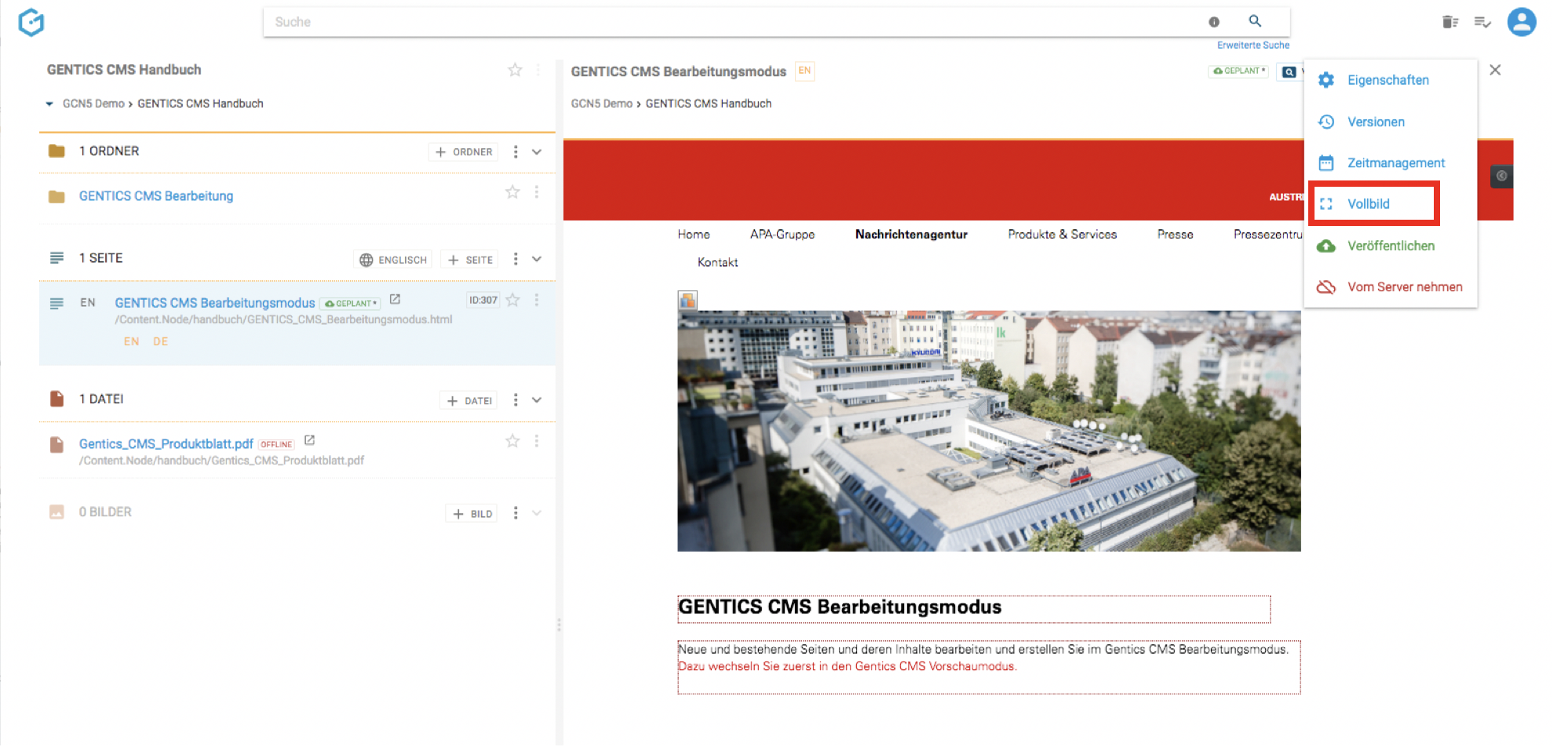Click Nachrichtenagentur in the page navigation
The image size is (1568, 747).
[911, 234]
